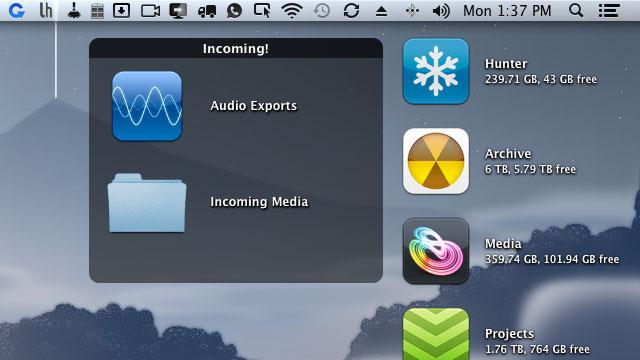640x360 pixels.
Task: Open the volume speaker menu
Action: [x=441, y=11]
